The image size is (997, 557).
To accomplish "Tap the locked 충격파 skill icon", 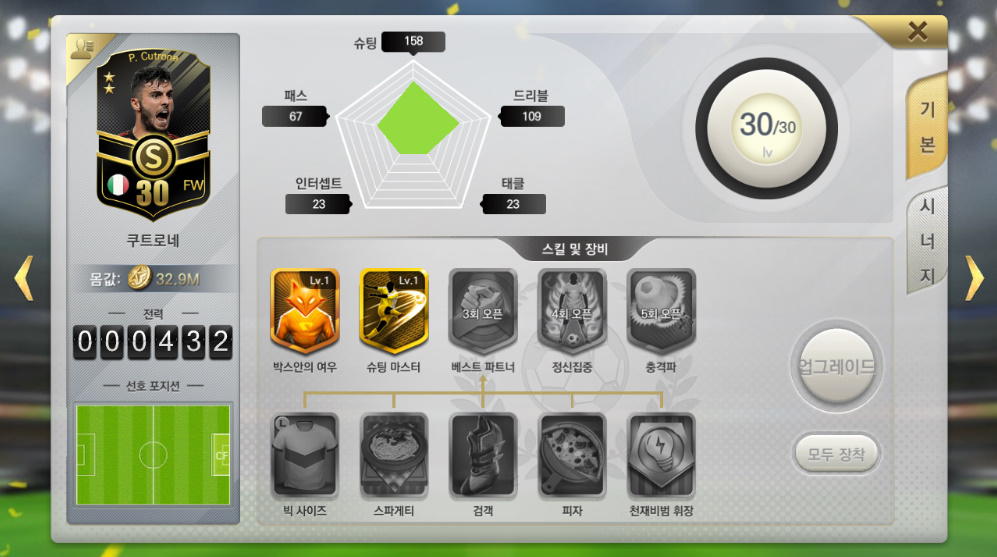I will pos(661,310).
